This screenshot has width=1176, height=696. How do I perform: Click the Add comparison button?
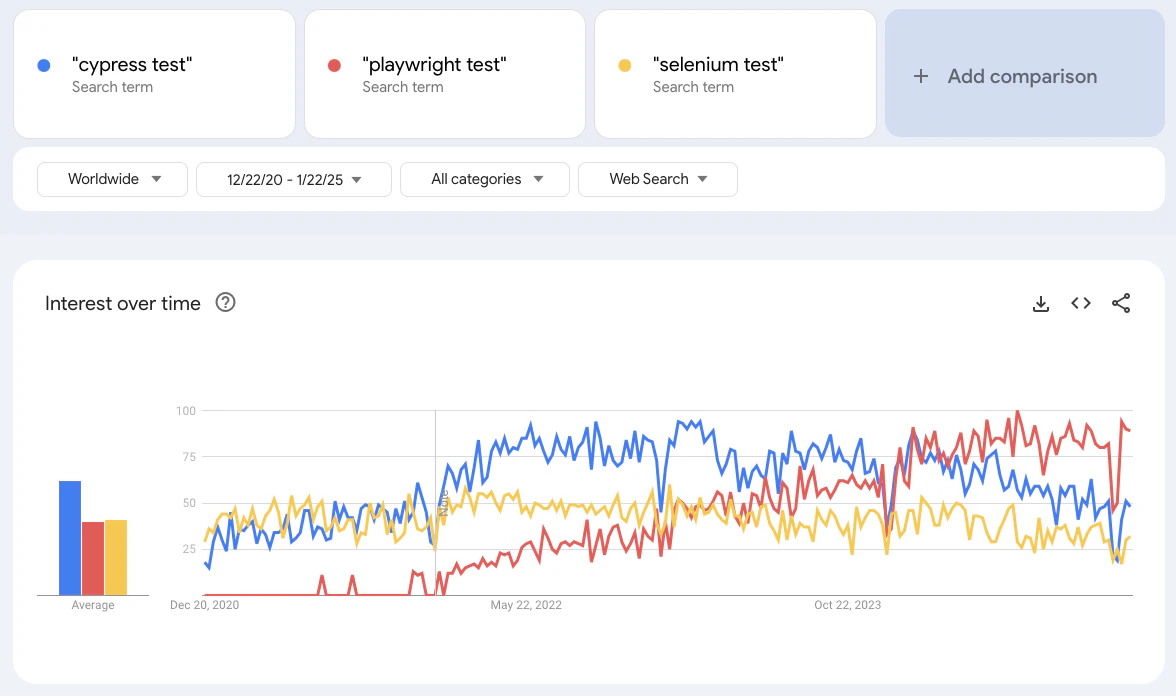pos(1024,74)
